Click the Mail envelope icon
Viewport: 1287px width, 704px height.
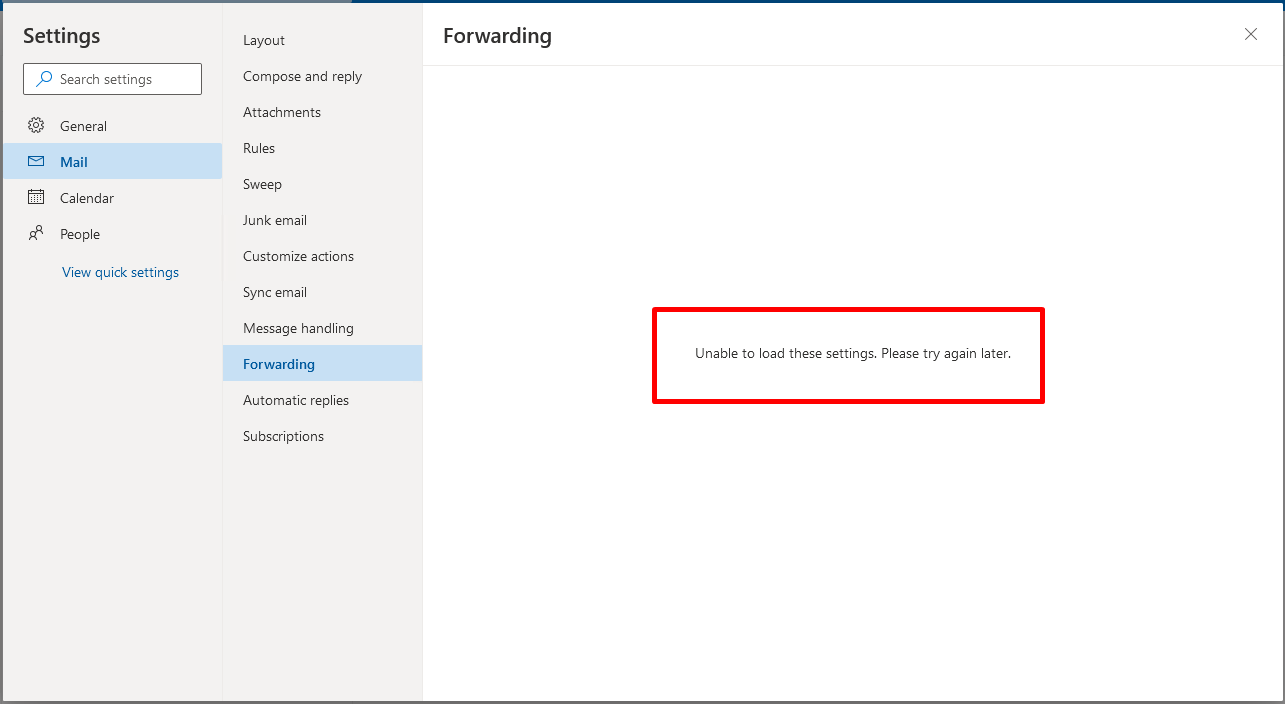pyautogui.click(x=36, y=161)
